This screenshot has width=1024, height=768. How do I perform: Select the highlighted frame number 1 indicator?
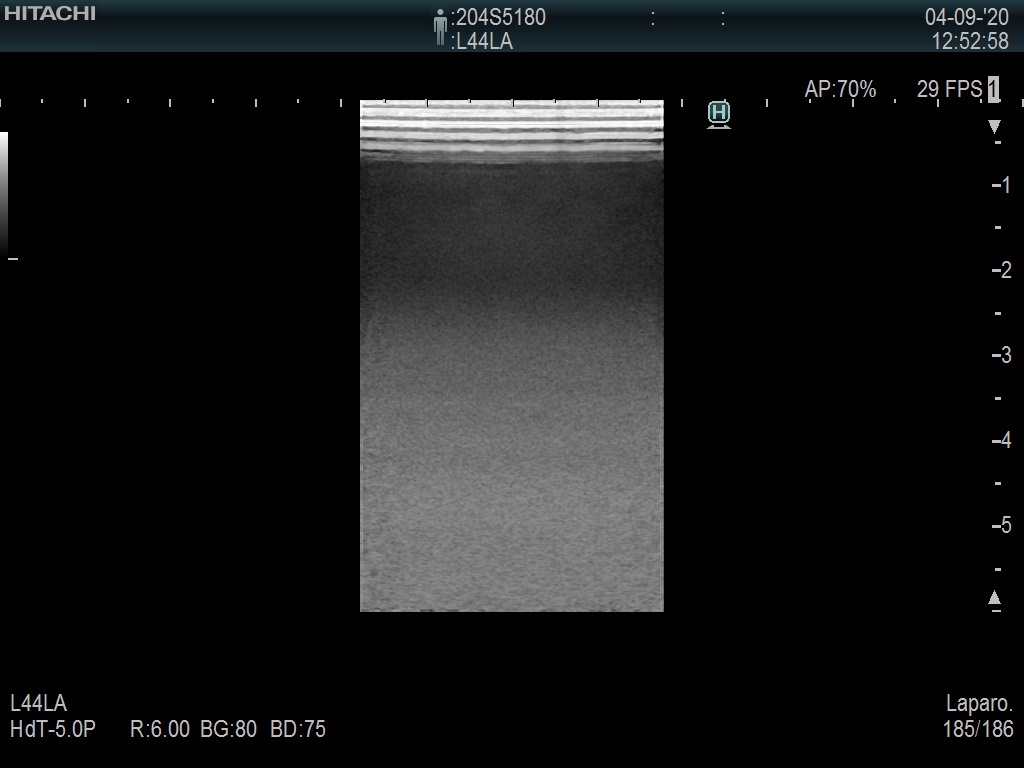coord(993,90)
